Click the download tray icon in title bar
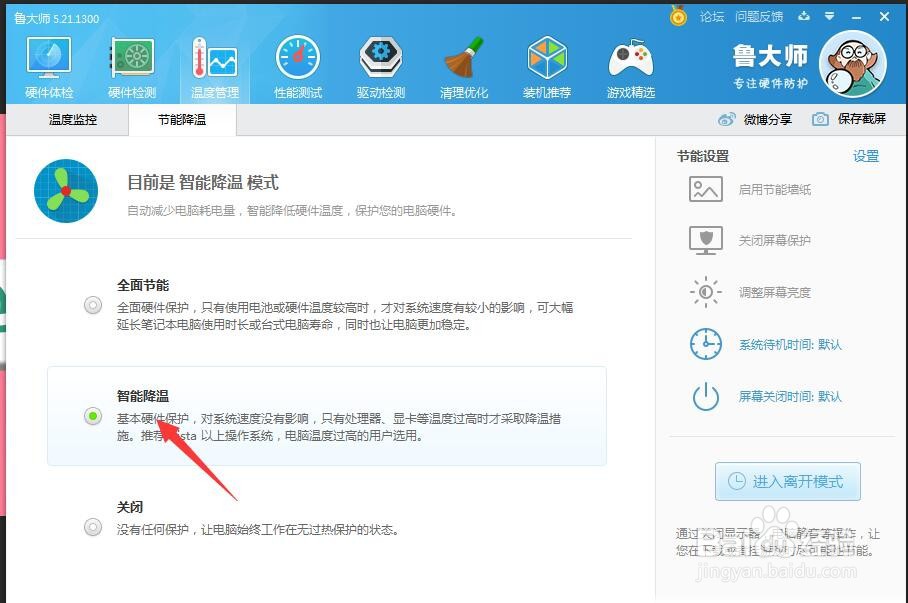Screen dimensions: 908x603 pyautogui.click(x=804, y=16)
